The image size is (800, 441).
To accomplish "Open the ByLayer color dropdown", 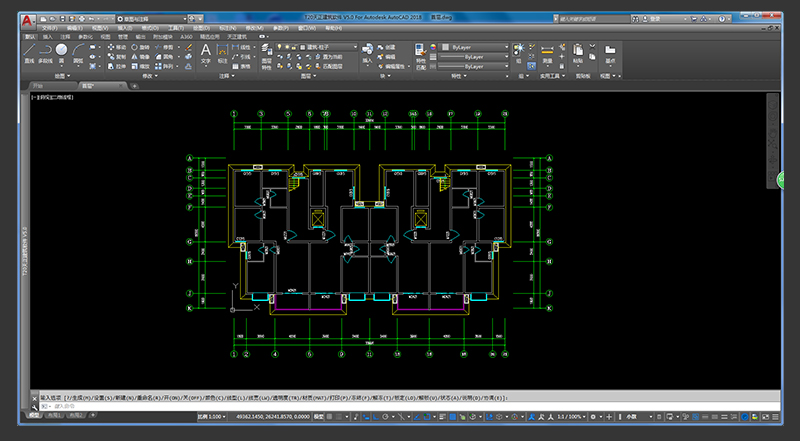I will coord(475,47).
